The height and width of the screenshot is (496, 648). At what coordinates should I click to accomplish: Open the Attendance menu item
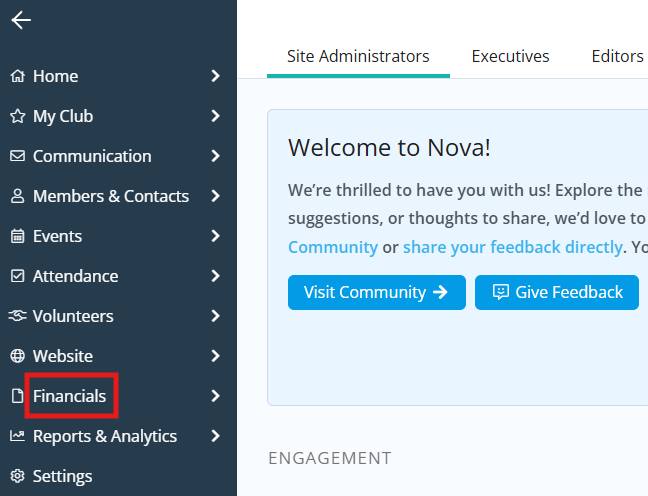pyautogui.click(x=76, y=276)
